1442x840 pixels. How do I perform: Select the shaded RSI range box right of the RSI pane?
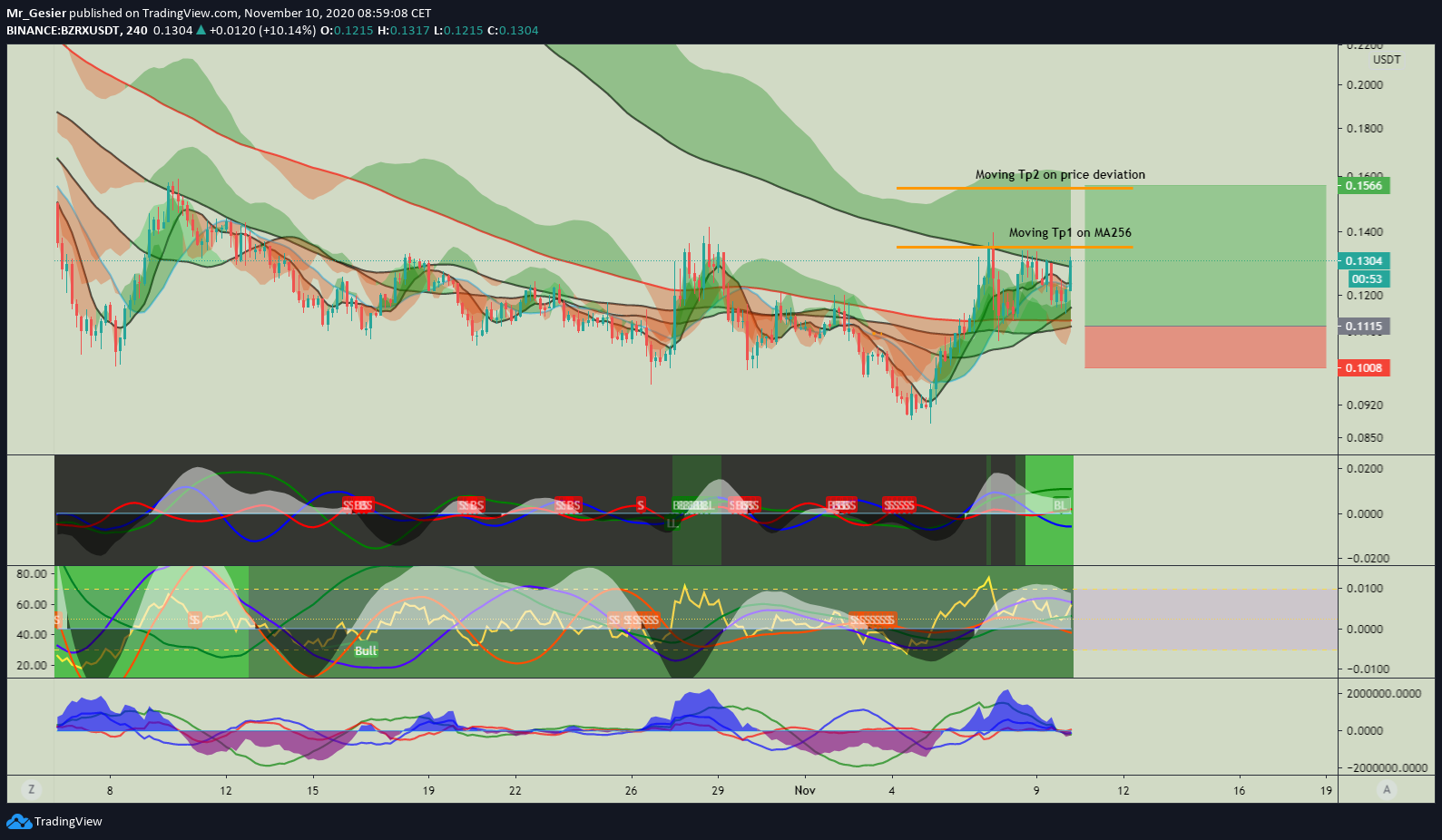coord(1205,620)
